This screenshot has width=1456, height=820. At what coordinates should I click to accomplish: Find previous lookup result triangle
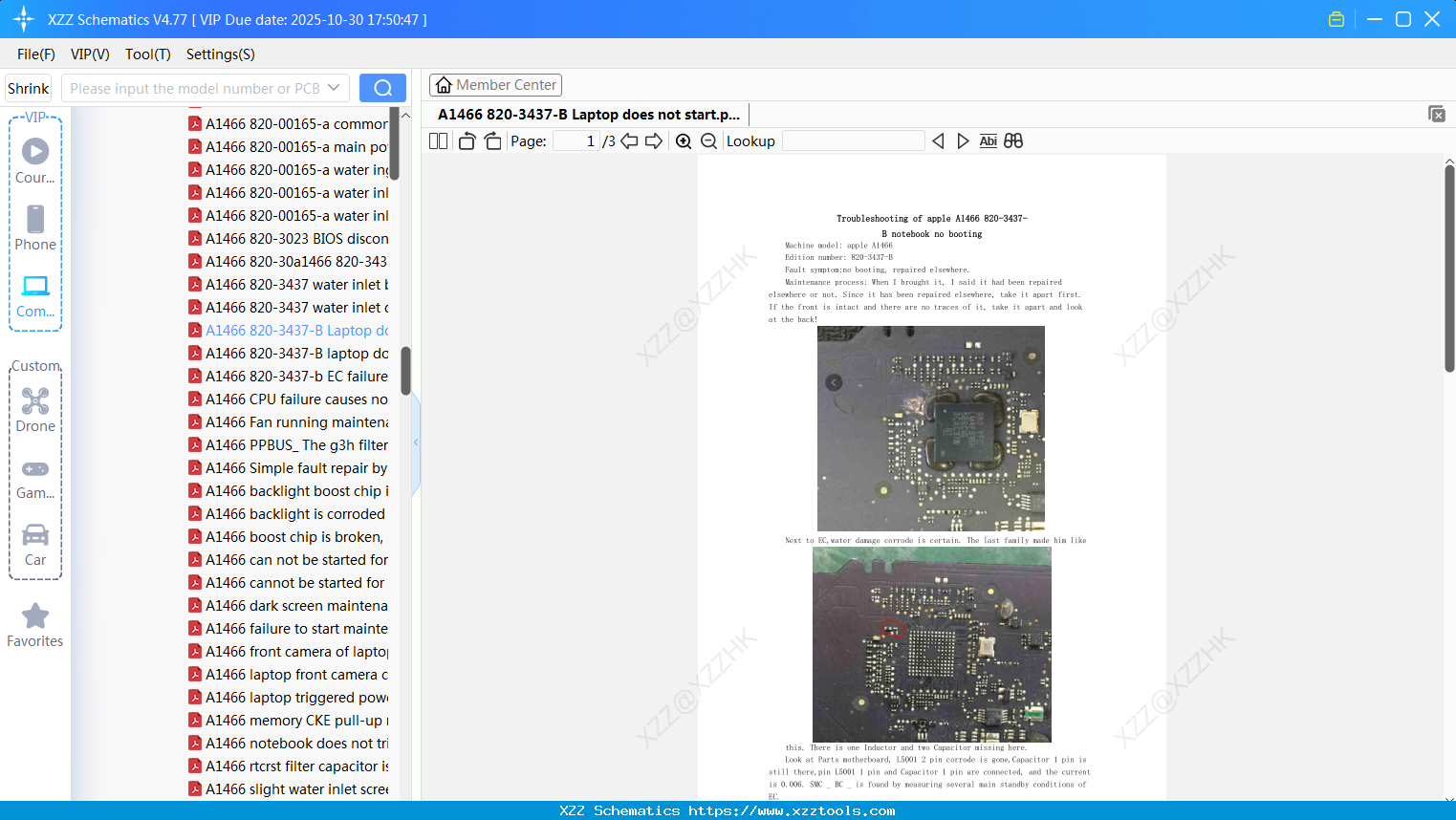(x=938, y=140)
